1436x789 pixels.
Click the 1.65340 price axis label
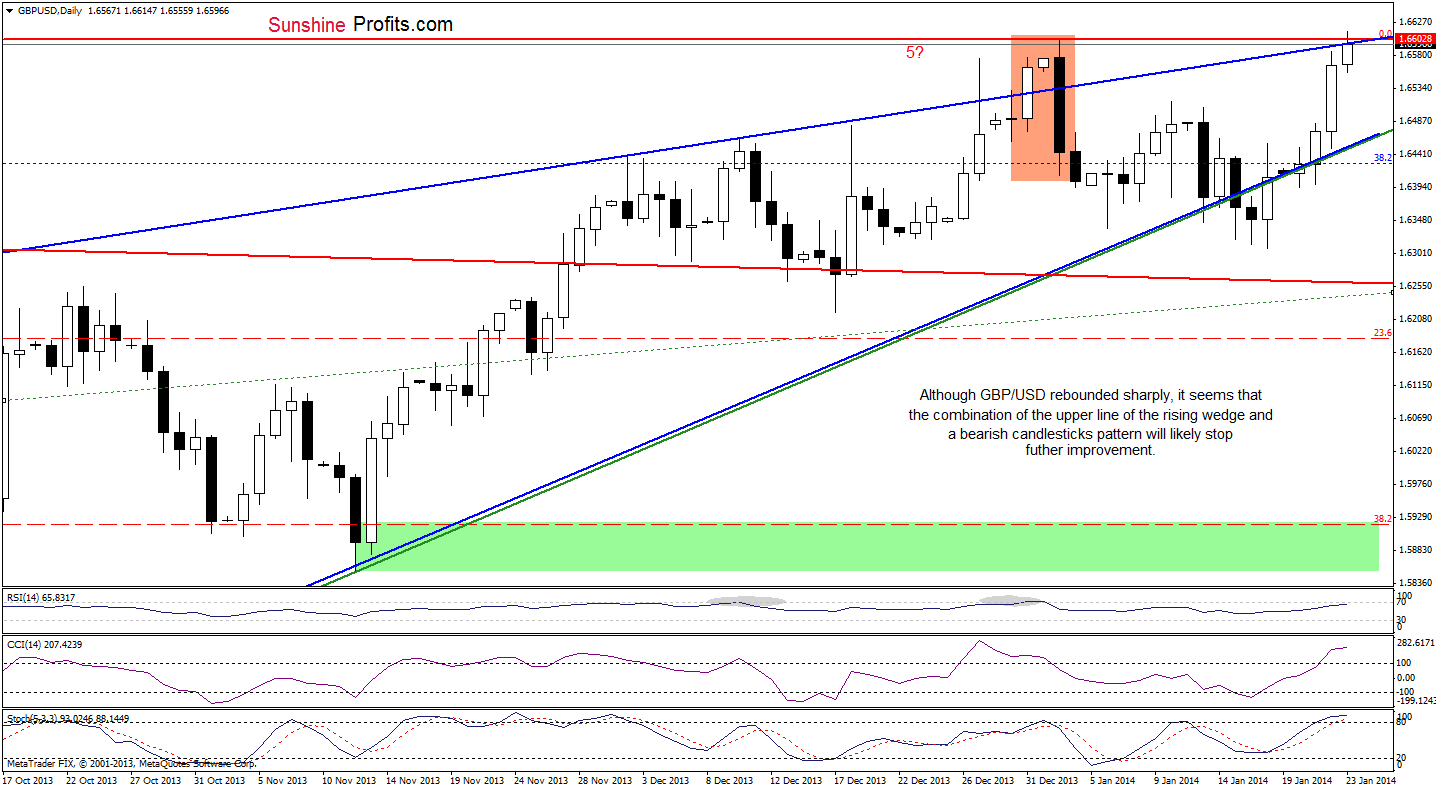(1415, 88)
